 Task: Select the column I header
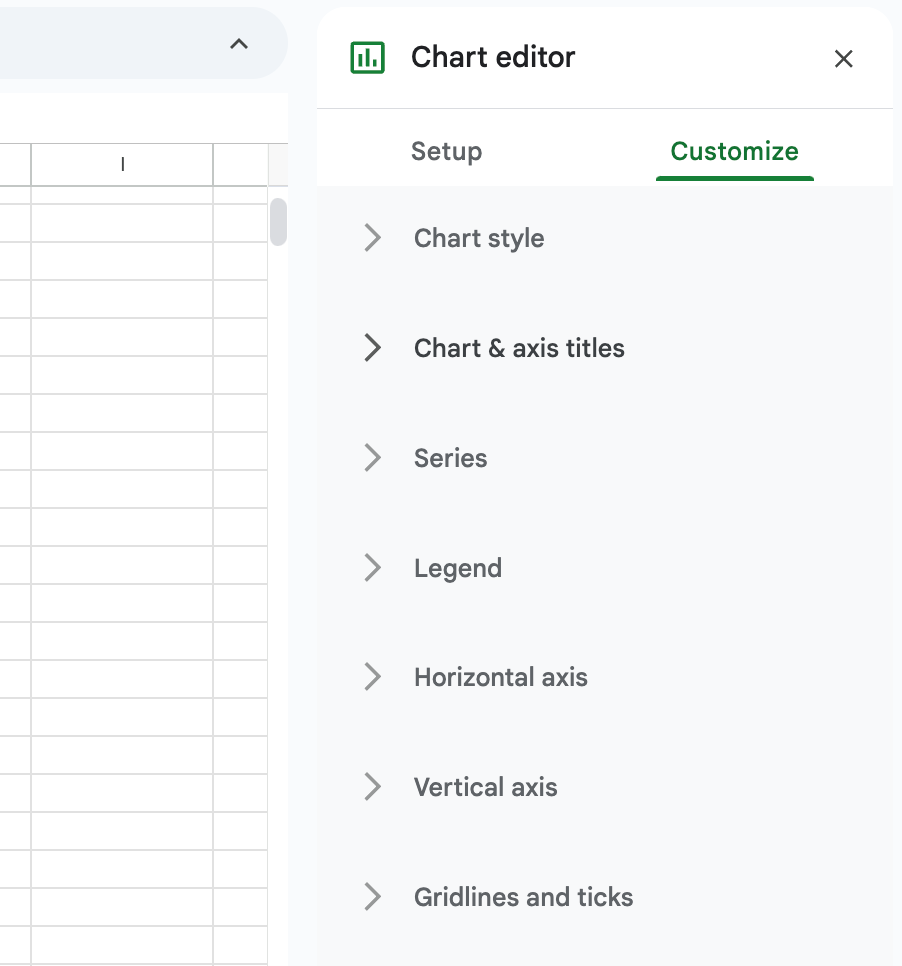point(122,165)
